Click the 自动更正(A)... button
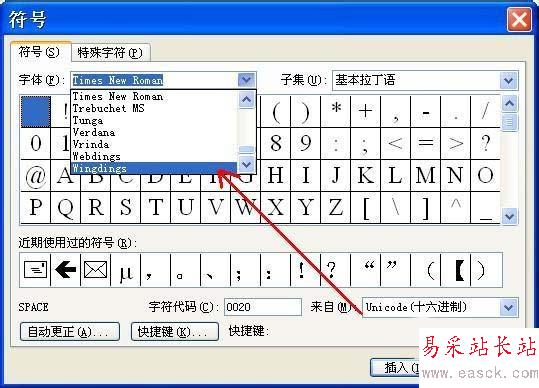 pyautogui.click(x=70, y=332)
